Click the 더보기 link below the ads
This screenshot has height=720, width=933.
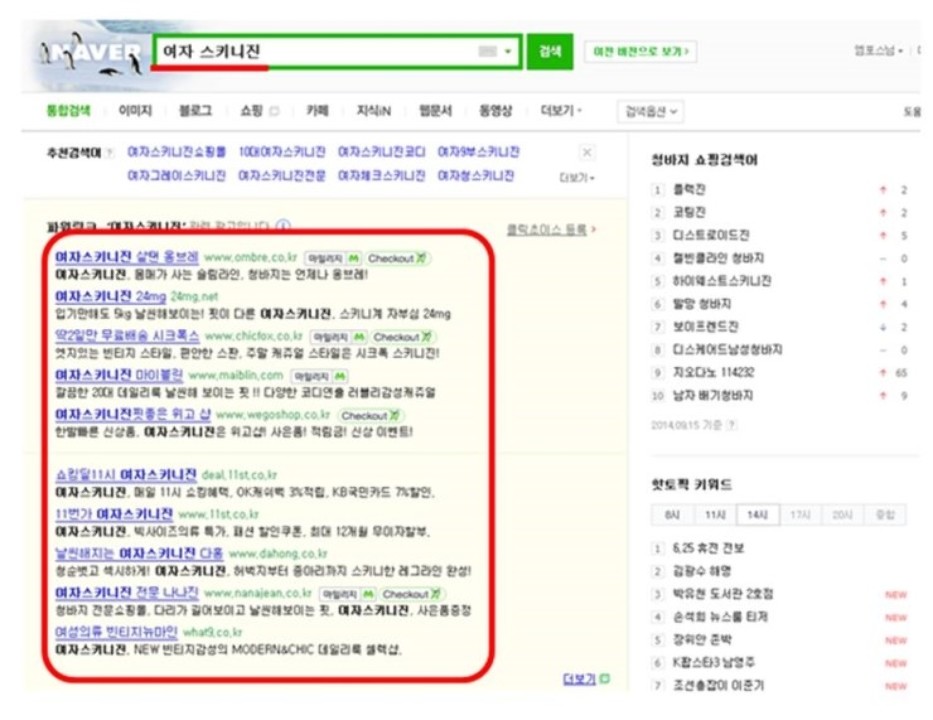pyautogui.click(x=579, y=679)
